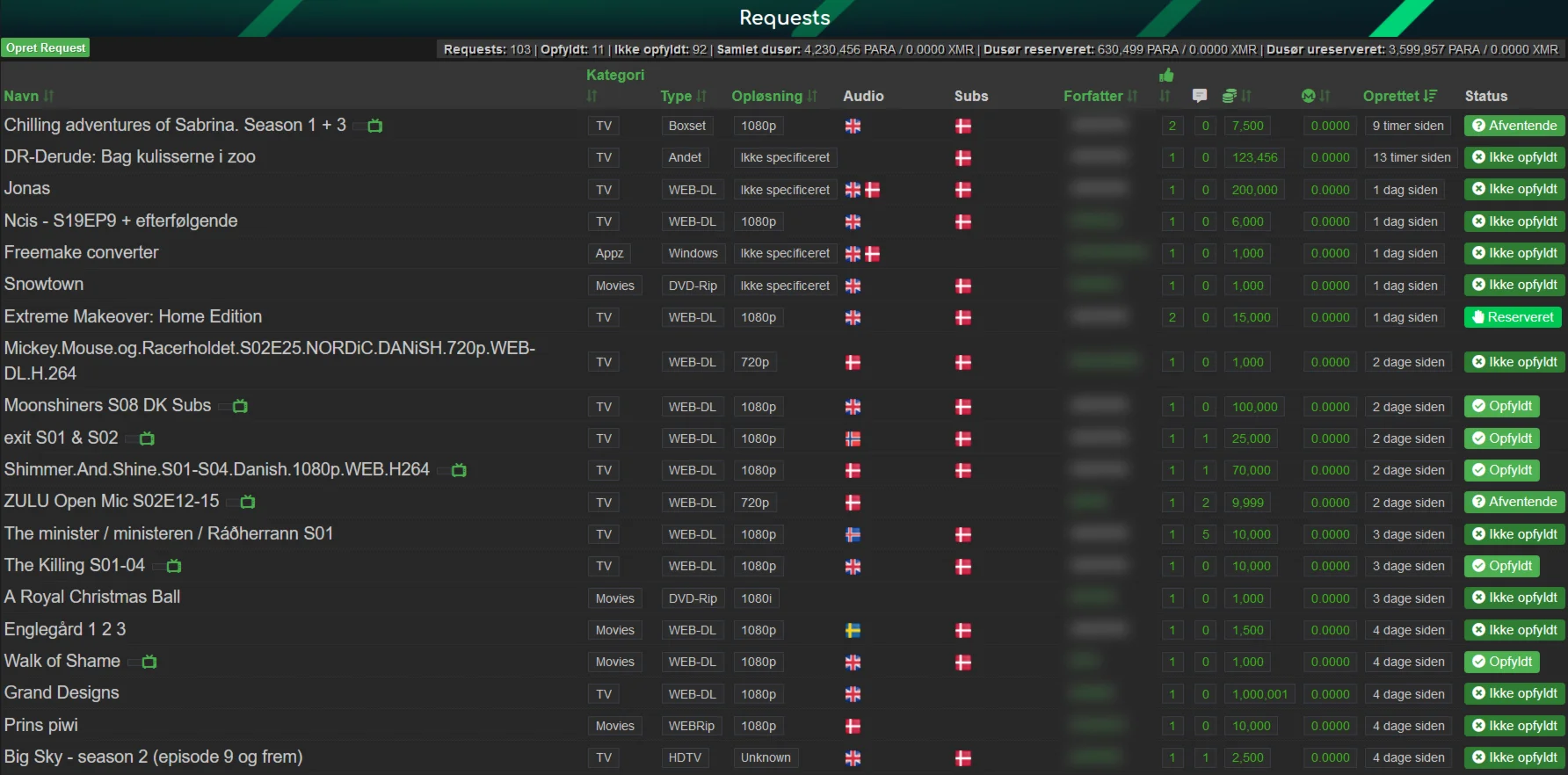Click the TV icon beside Walk of Shame
The height and width of the screenshot is (775, 1568).
click(149, 662)
